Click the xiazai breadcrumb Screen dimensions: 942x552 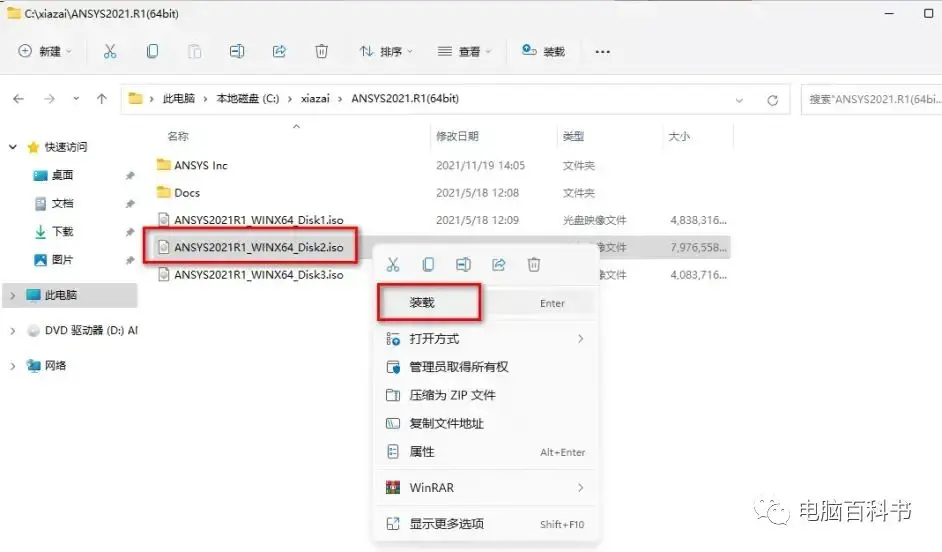tap(315, 99)
